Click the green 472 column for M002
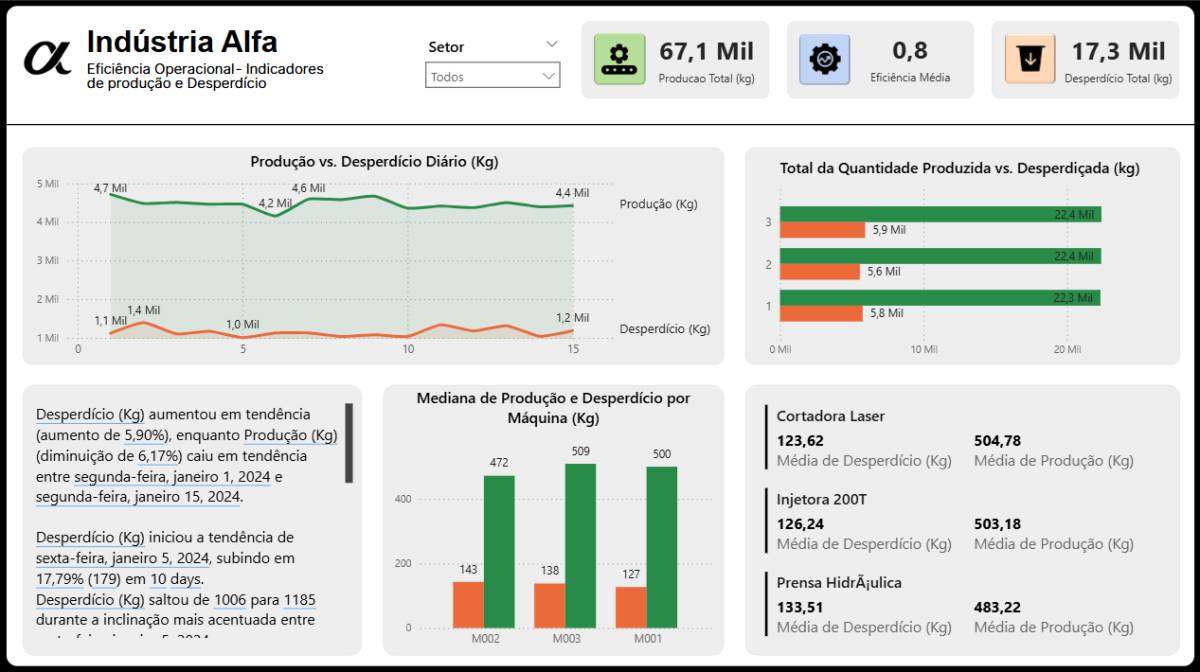 pyautogui.click(x=500, y=552)
